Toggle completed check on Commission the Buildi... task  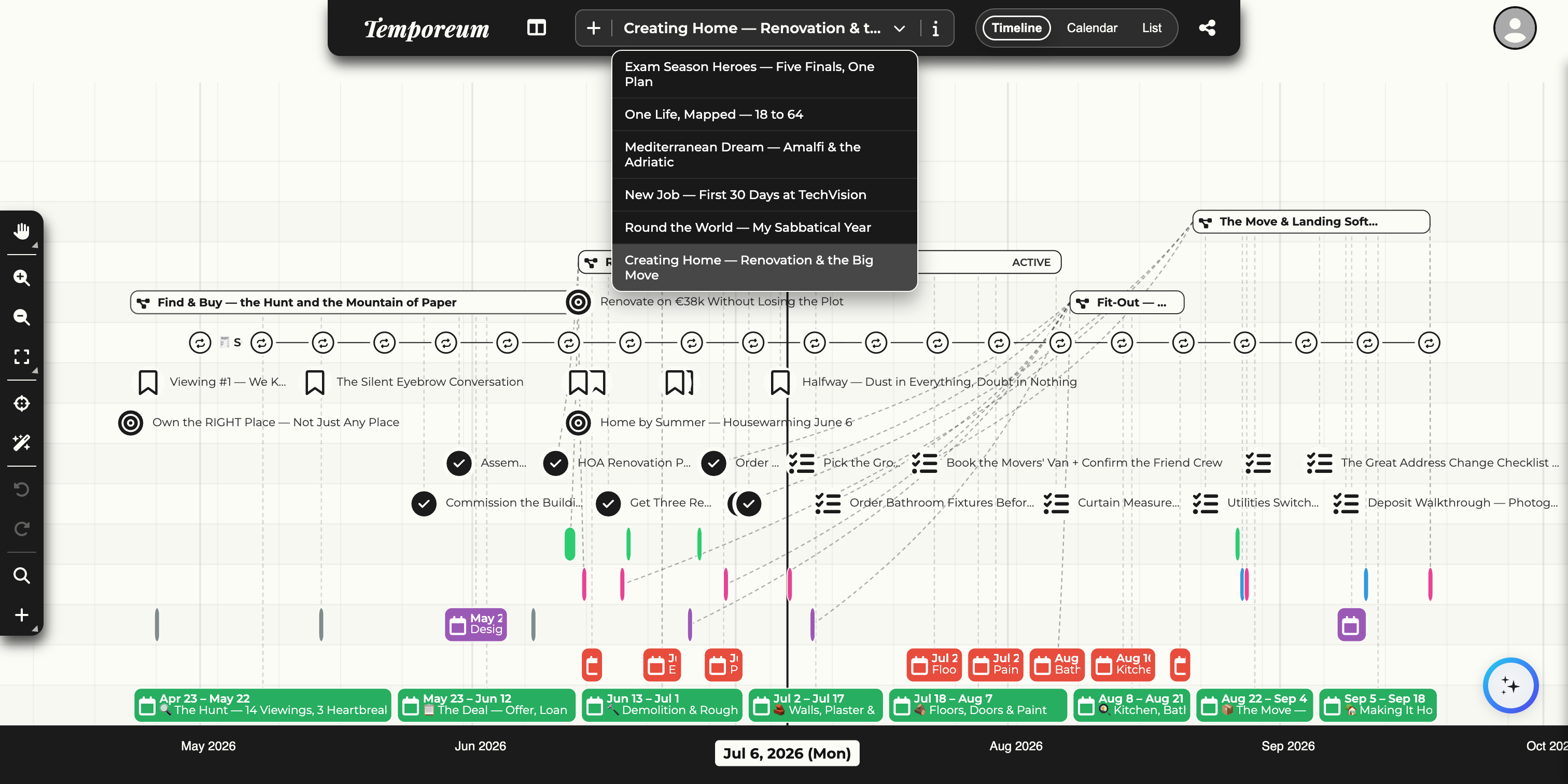click(x=424, y=503)
